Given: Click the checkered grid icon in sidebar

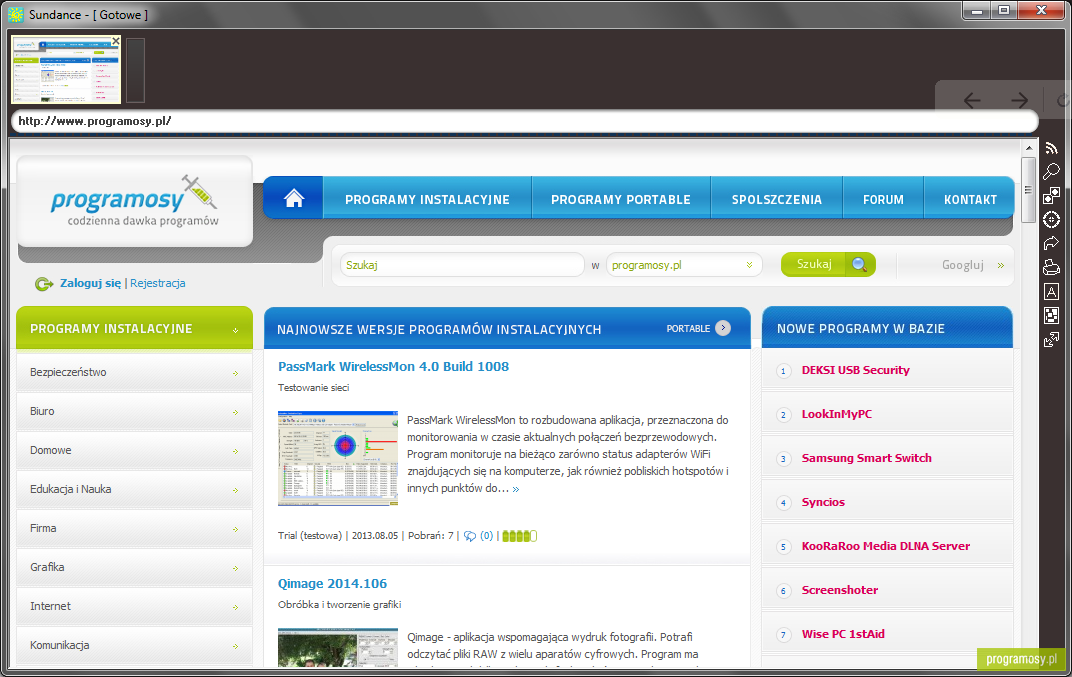Looking at the screenshot, I should 1051,315.
